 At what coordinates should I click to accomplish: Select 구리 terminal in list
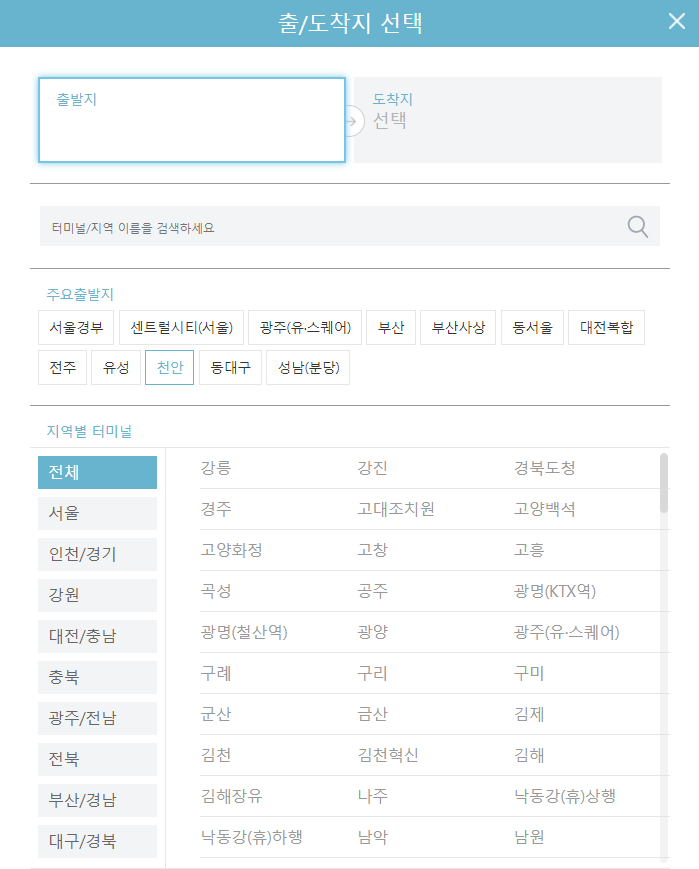pos(373,673)
